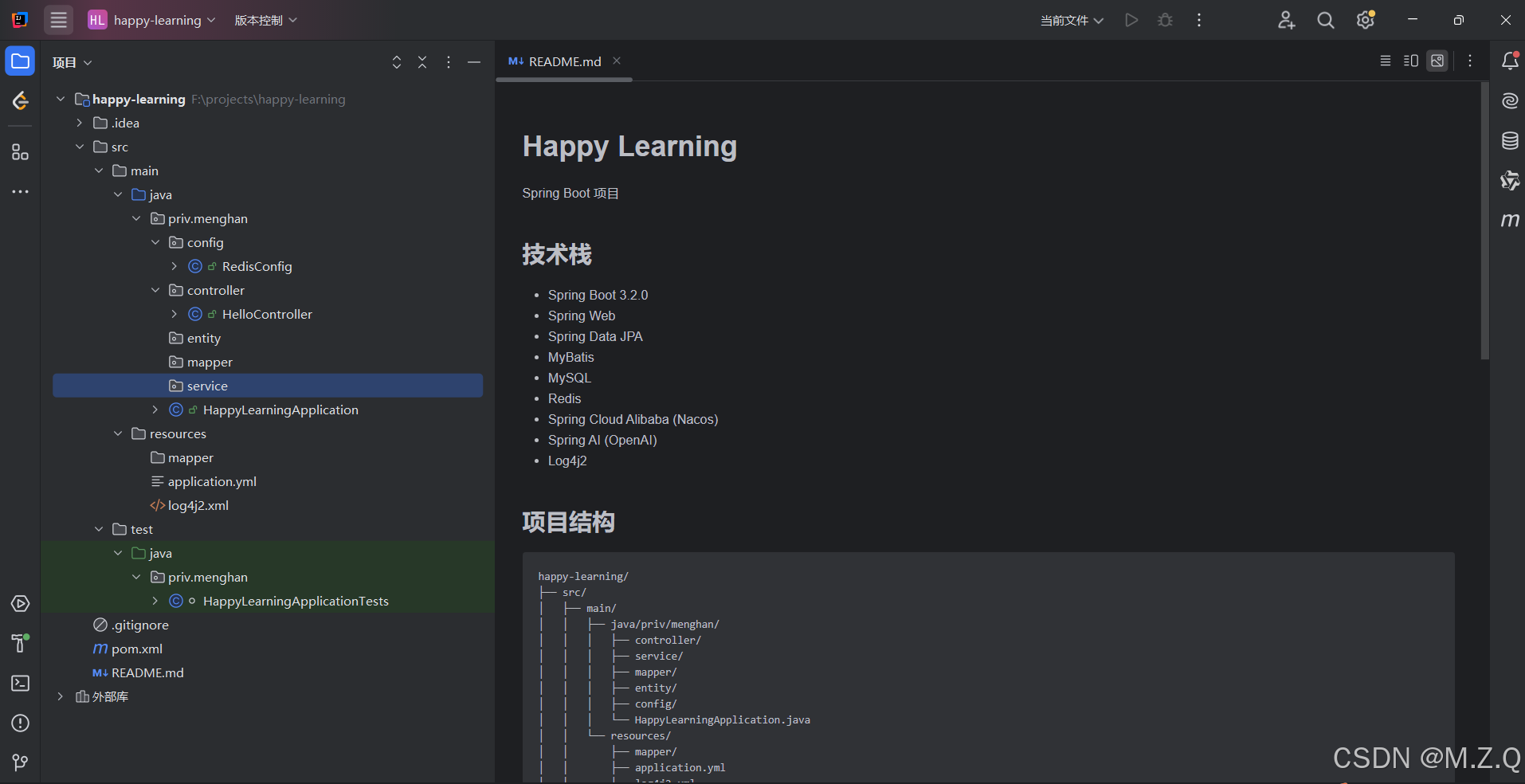Hide the Project tool window
Screen dimensions: 1525x784
(475, 62)
